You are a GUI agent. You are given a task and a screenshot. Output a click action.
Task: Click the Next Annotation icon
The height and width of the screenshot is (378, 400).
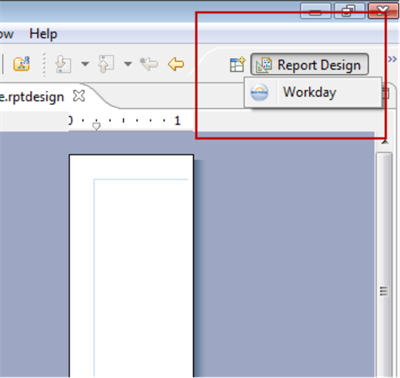click(x=63, y=64)
